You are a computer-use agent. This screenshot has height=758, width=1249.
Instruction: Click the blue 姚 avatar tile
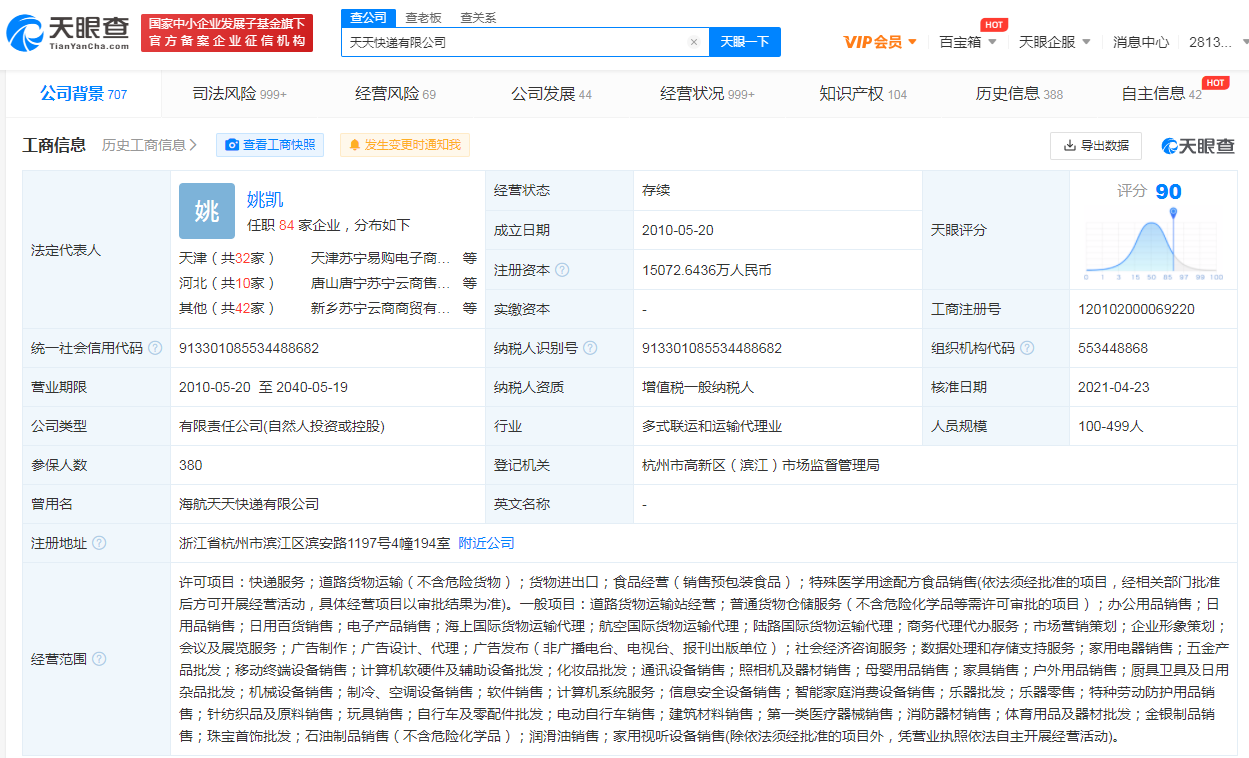coord(207,211)
